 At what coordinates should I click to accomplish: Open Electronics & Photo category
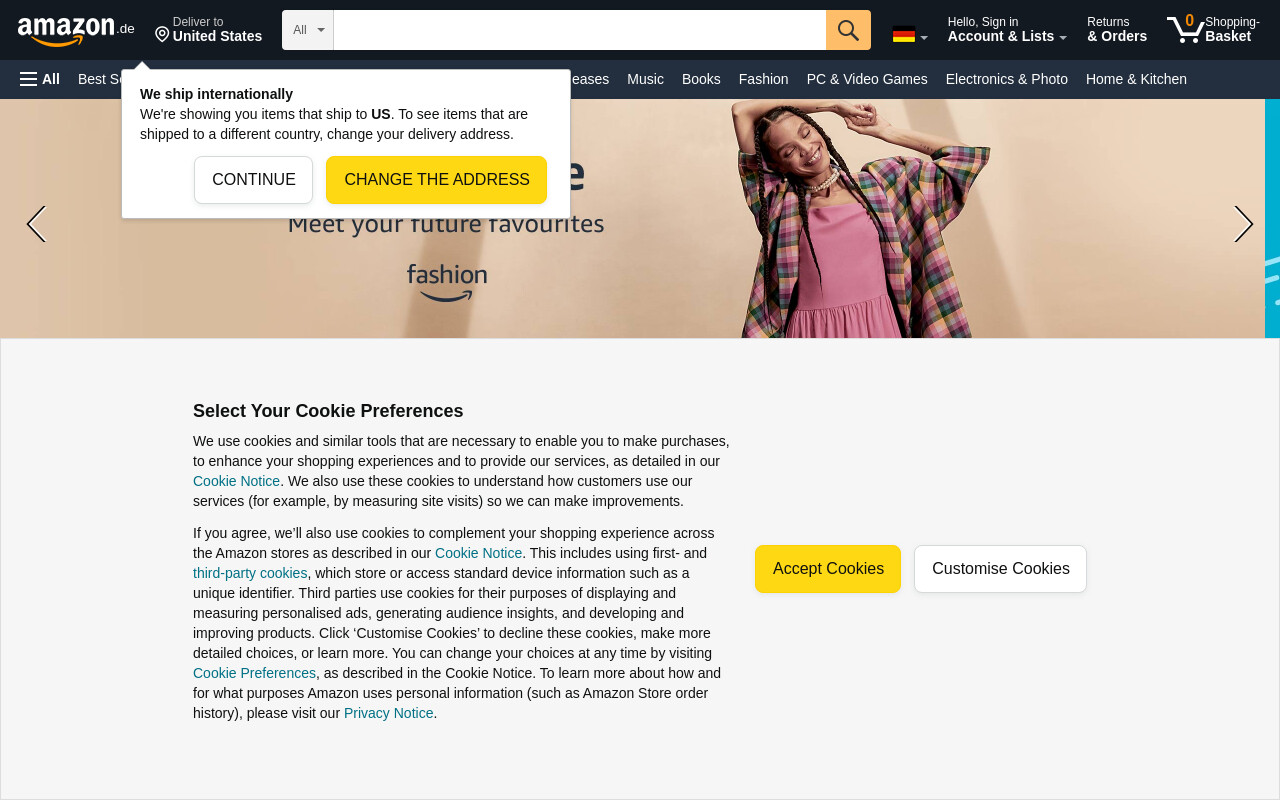[x=1007, y=79]
